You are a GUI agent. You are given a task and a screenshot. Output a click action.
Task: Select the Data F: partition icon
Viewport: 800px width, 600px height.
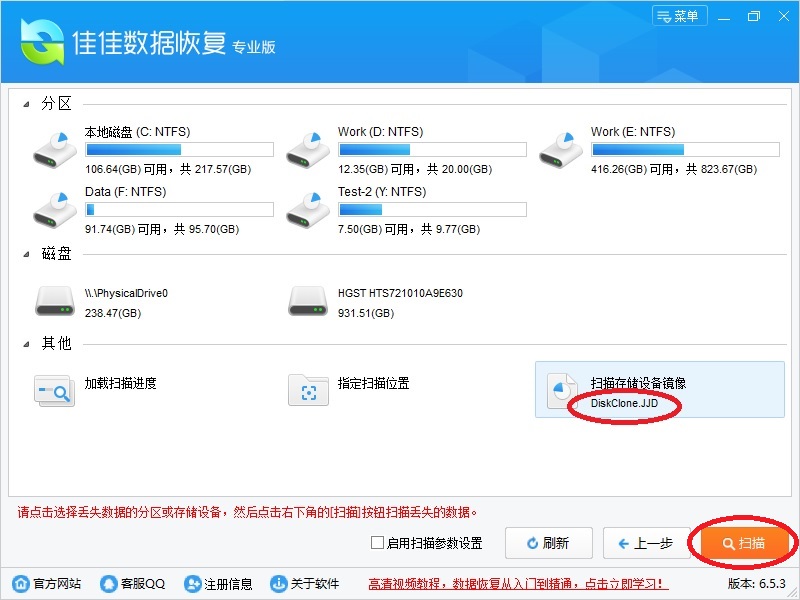point(55,209)
